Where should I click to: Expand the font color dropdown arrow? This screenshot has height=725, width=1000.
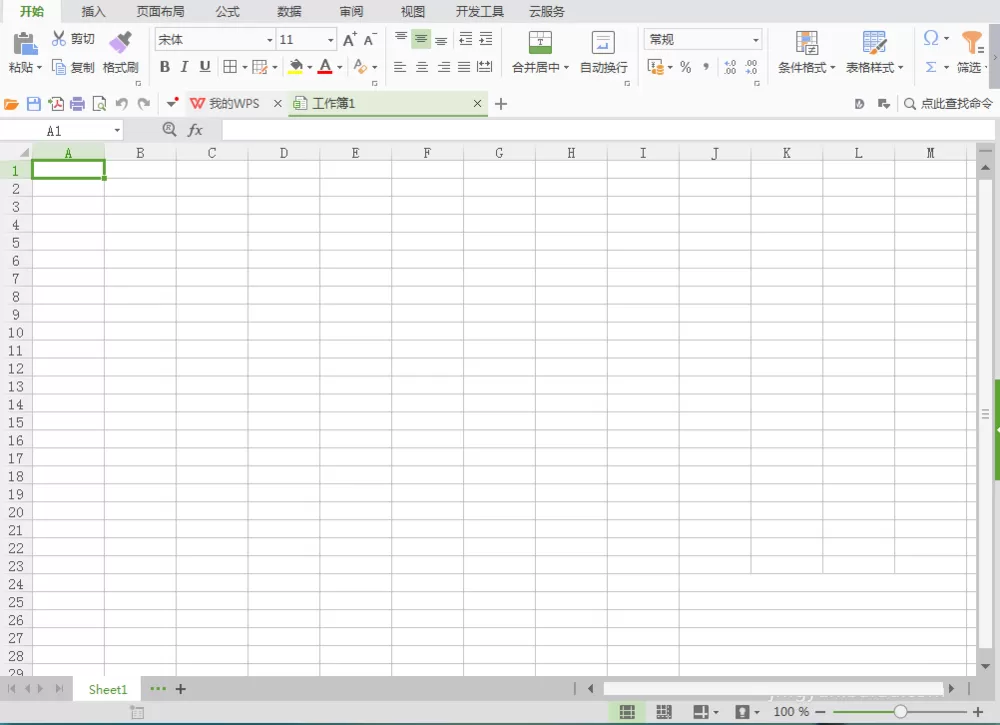339,66
